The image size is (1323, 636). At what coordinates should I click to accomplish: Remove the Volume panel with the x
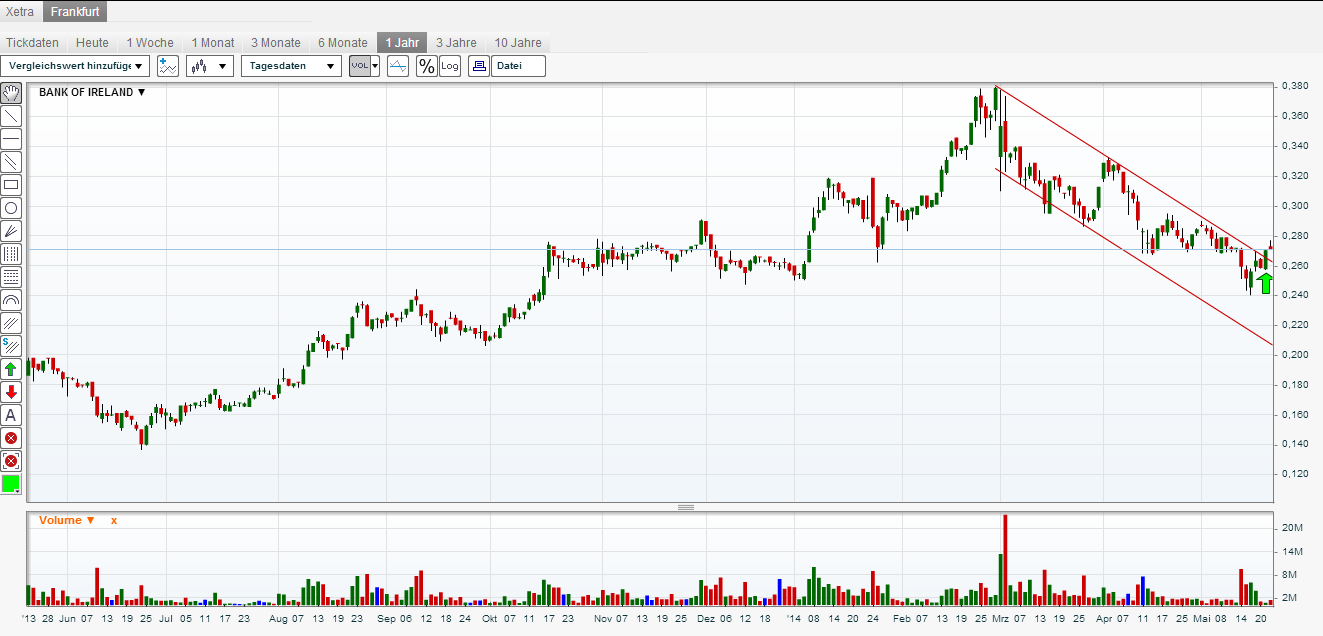114,520
